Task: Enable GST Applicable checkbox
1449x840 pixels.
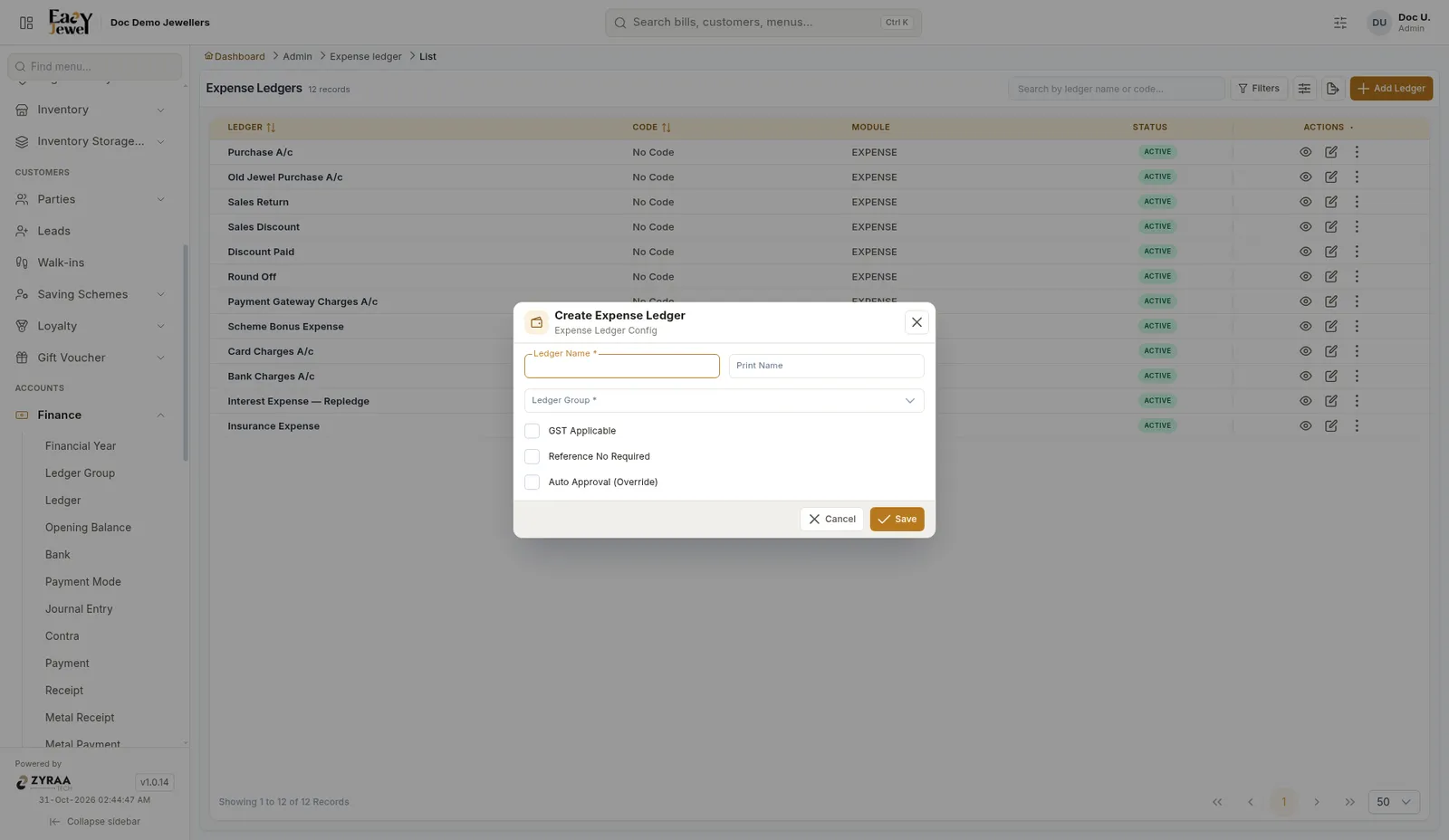Action: (533, 431)
